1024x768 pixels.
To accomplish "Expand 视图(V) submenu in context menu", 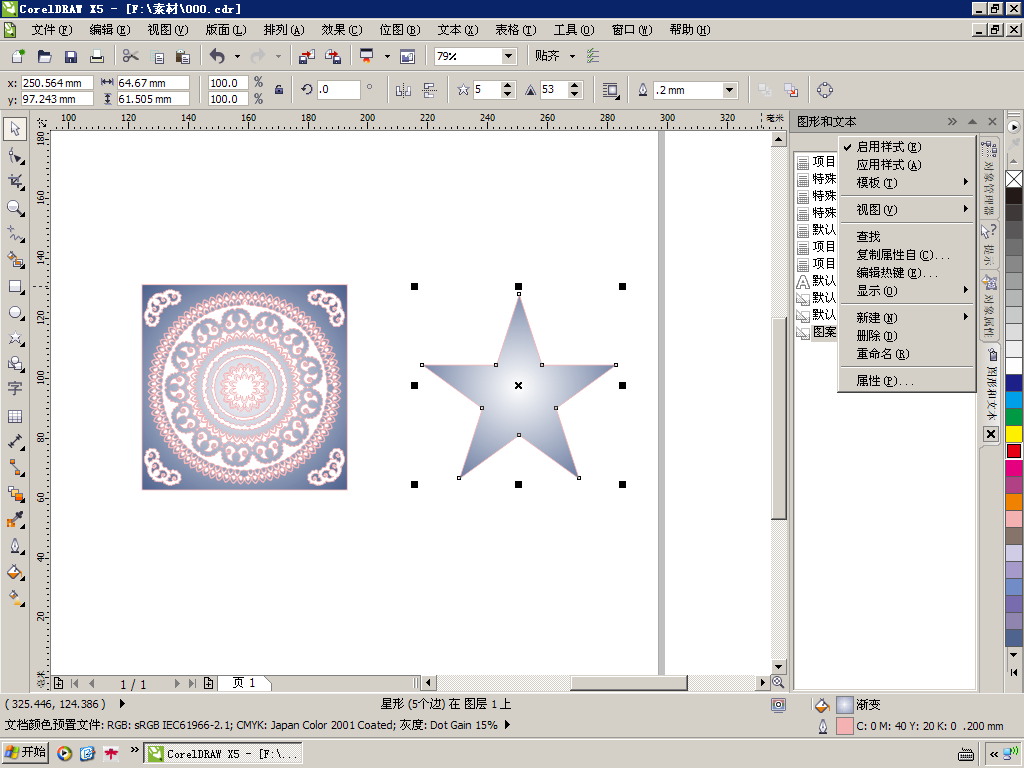I will pos(907,209).
